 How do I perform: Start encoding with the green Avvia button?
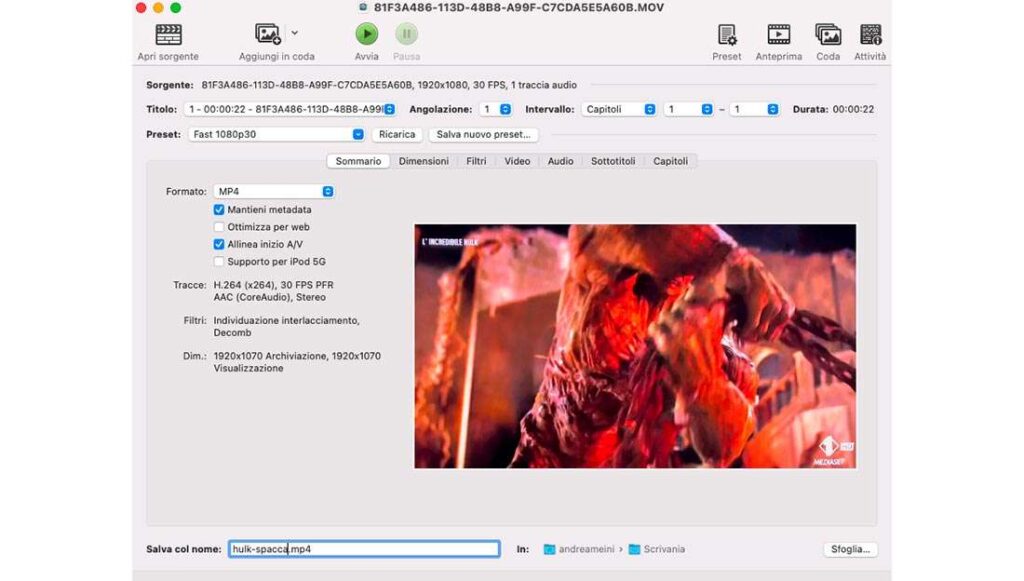pos(366,34)
